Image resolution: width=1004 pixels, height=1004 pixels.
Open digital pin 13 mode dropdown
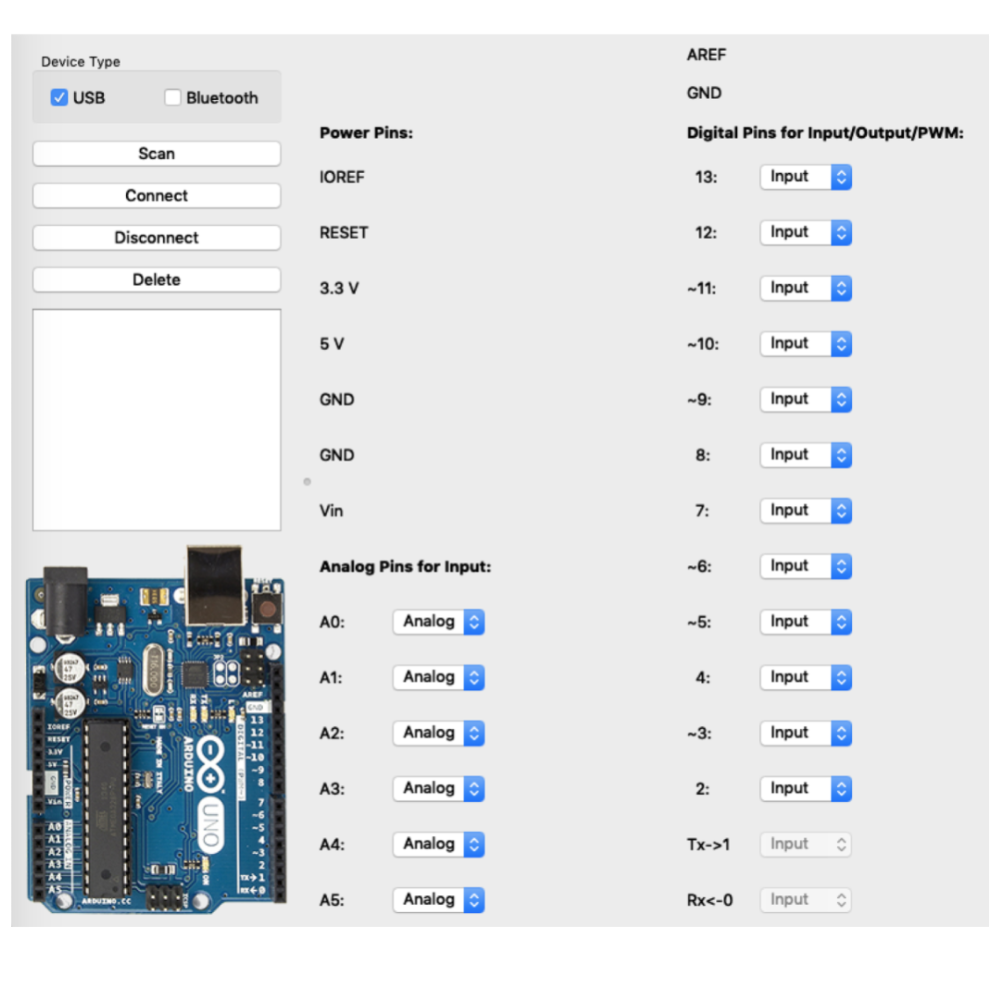coord(806,177)
